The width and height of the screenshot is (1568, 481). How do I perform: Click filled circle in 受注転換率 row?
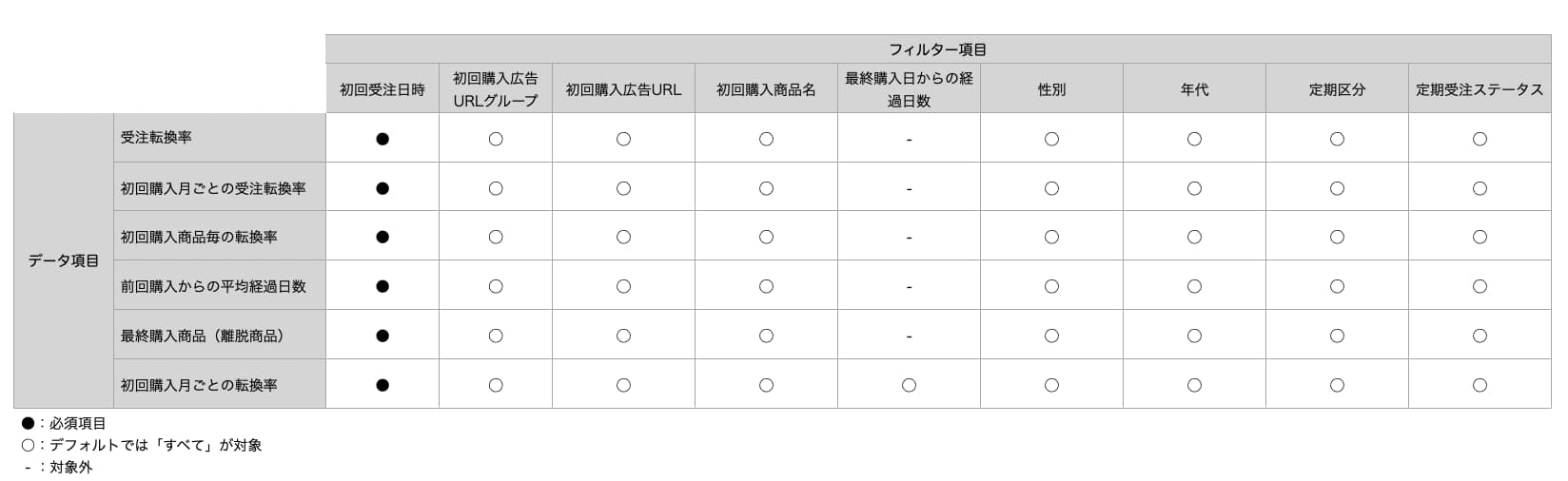coord(382,139)
